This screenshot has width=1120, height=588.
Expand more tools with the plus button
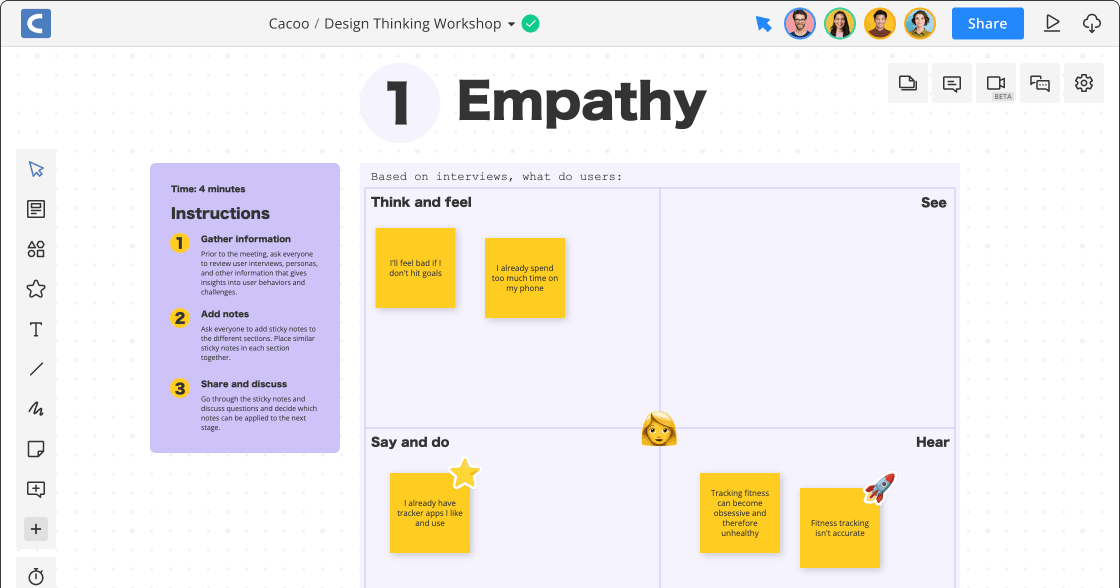click(36, 528)
